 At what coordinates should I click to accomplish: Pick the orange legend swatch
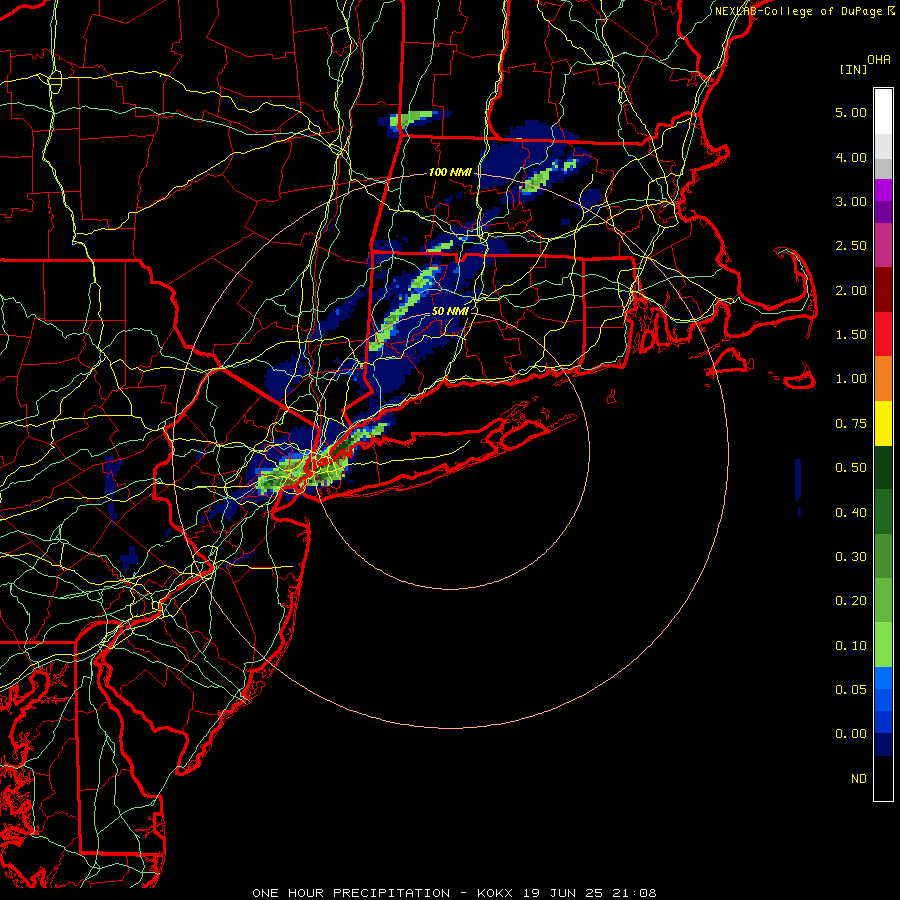883,379
